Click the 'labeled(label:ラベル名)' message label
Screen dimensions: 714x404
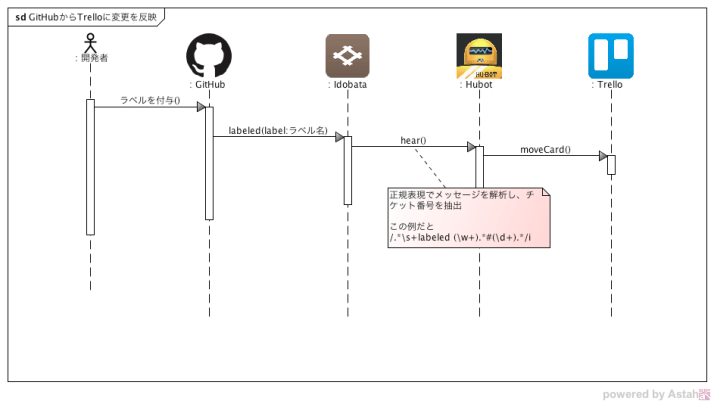(x=278, y=130)
